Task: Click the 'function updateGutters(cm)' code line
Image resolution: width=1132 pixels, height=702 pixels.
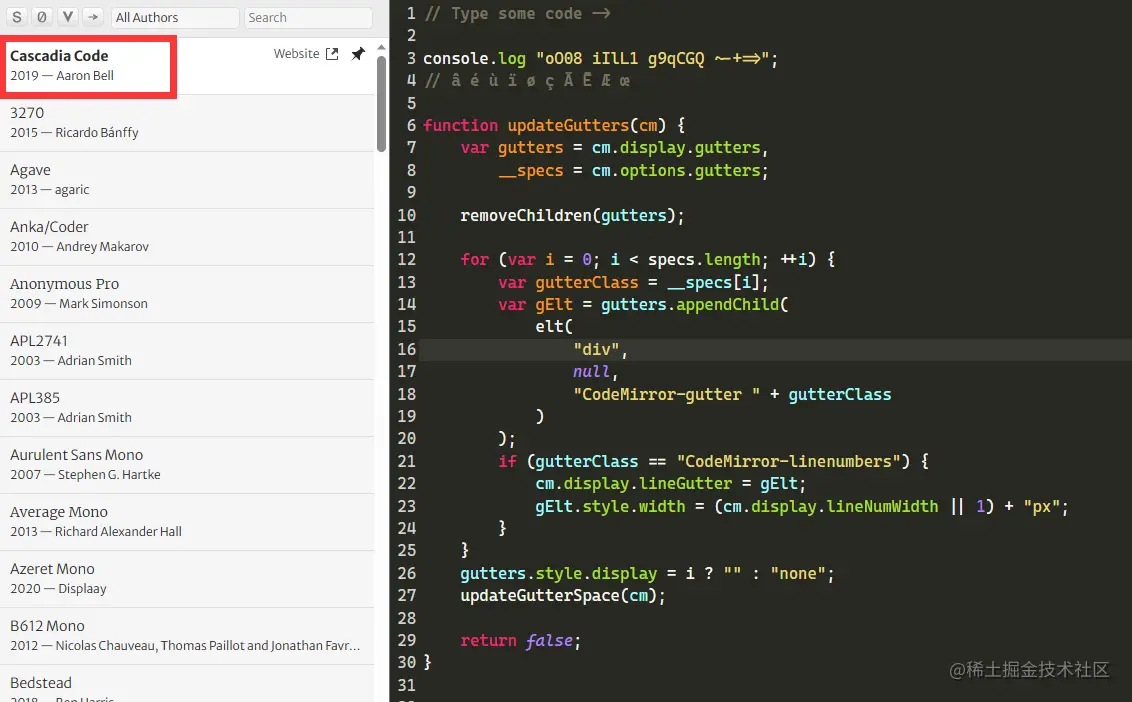Action: 554,125
